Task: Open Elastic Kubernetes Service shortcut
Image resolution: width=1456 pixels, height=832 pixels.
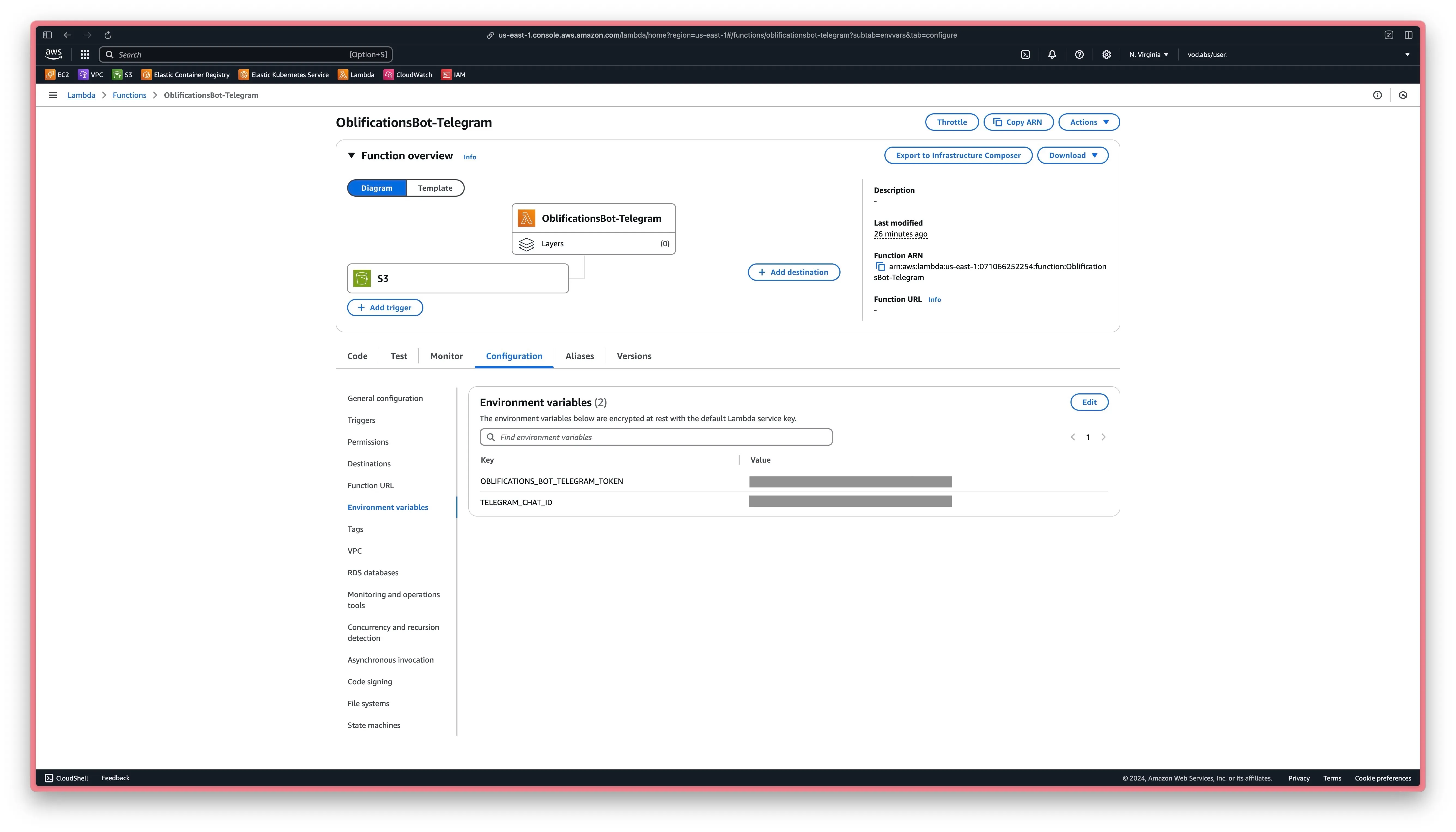Action: point(284,74)
